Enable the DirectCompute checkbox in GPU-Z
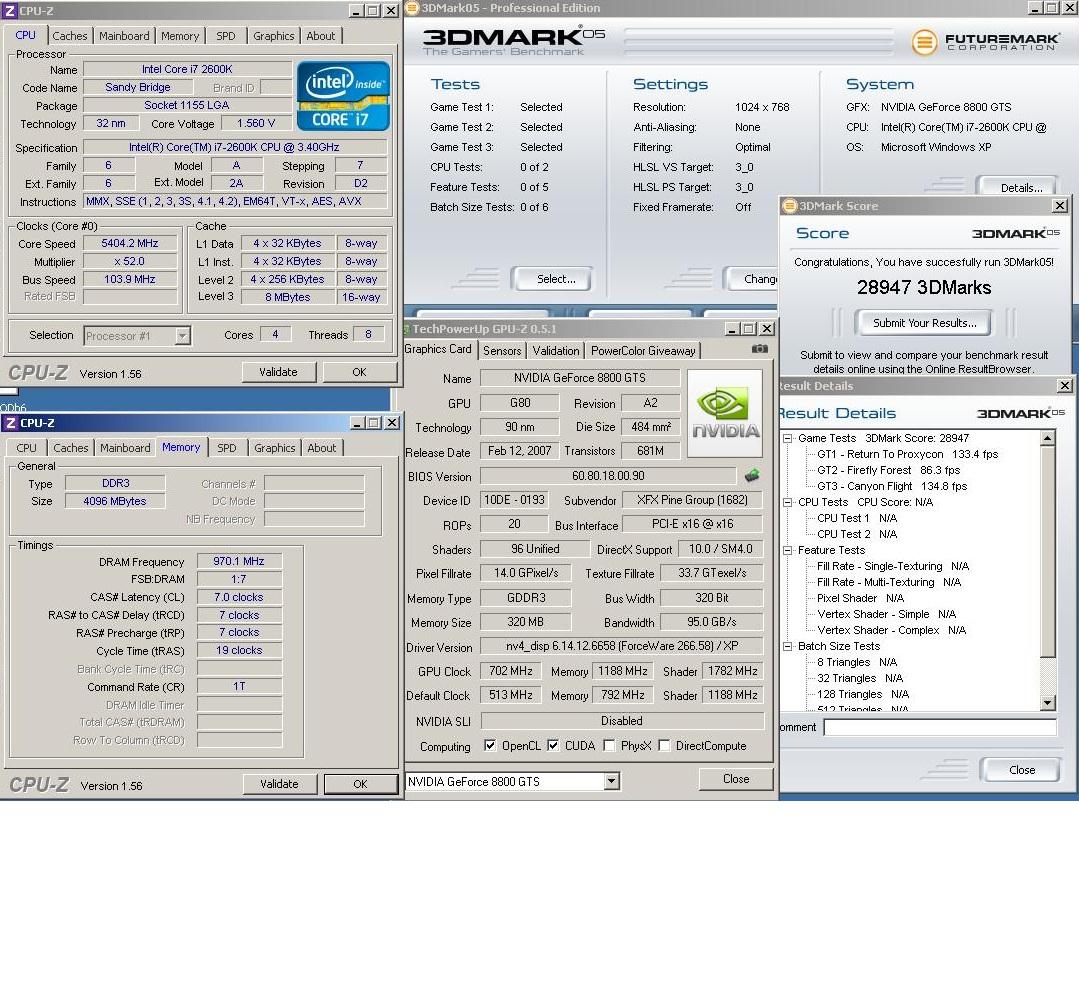This screenshot has width=1079, height=989. 664,745
